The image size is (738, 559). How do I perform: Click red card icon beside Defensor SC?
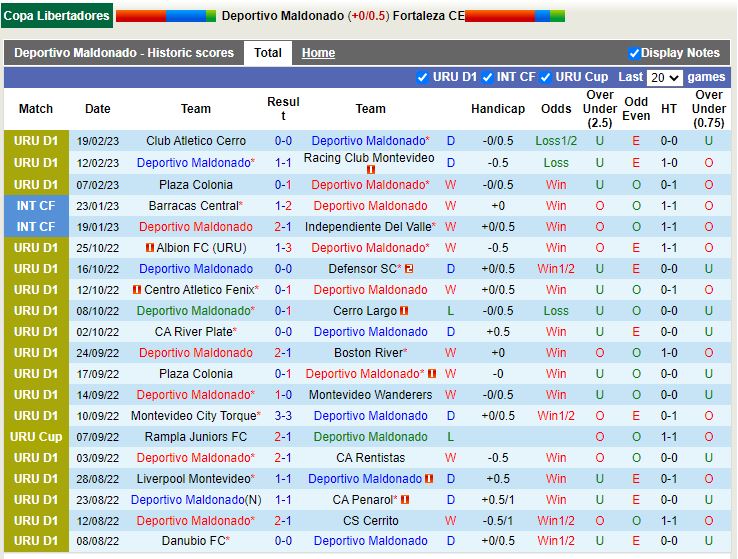click(409, 269)
